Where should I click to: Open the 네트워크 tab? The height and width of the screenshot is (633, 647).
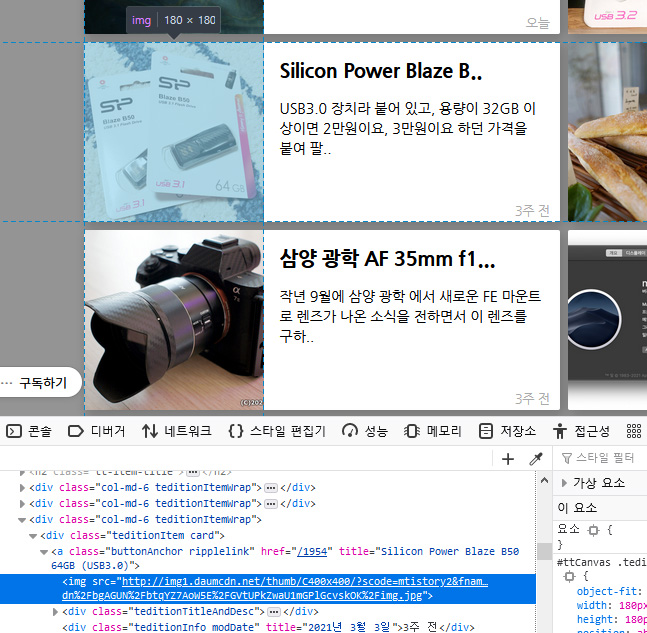(177, 431)
